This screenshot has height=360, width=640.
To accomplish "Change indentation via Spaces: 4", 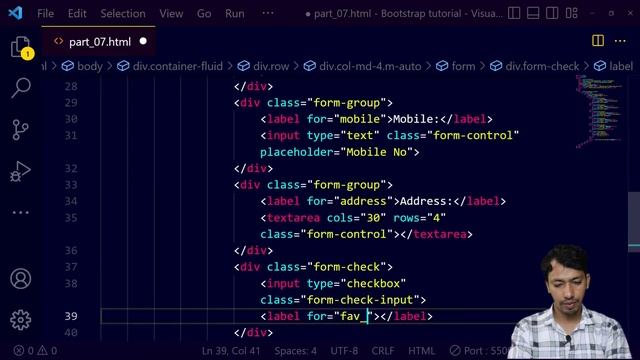I will 296,351.
